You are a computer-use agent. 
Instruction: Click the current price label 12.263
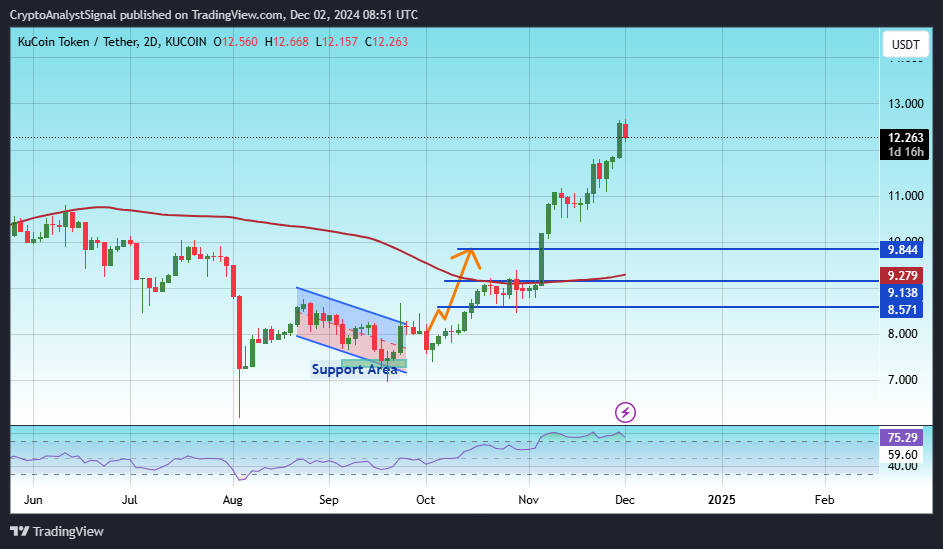pyautogui.click(x=905, y=138)
